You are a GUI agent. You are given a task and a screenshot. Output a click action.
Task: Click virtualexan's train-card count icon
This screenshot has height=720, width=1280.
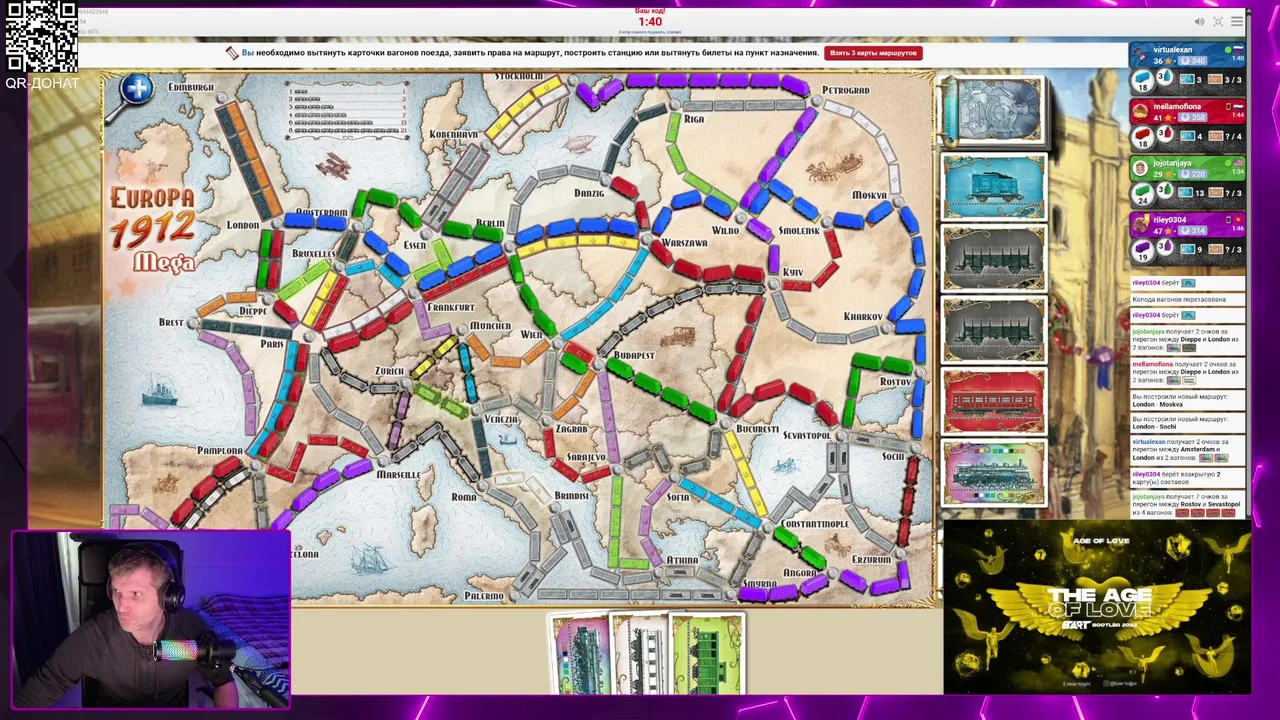[x=1188, y=79]
